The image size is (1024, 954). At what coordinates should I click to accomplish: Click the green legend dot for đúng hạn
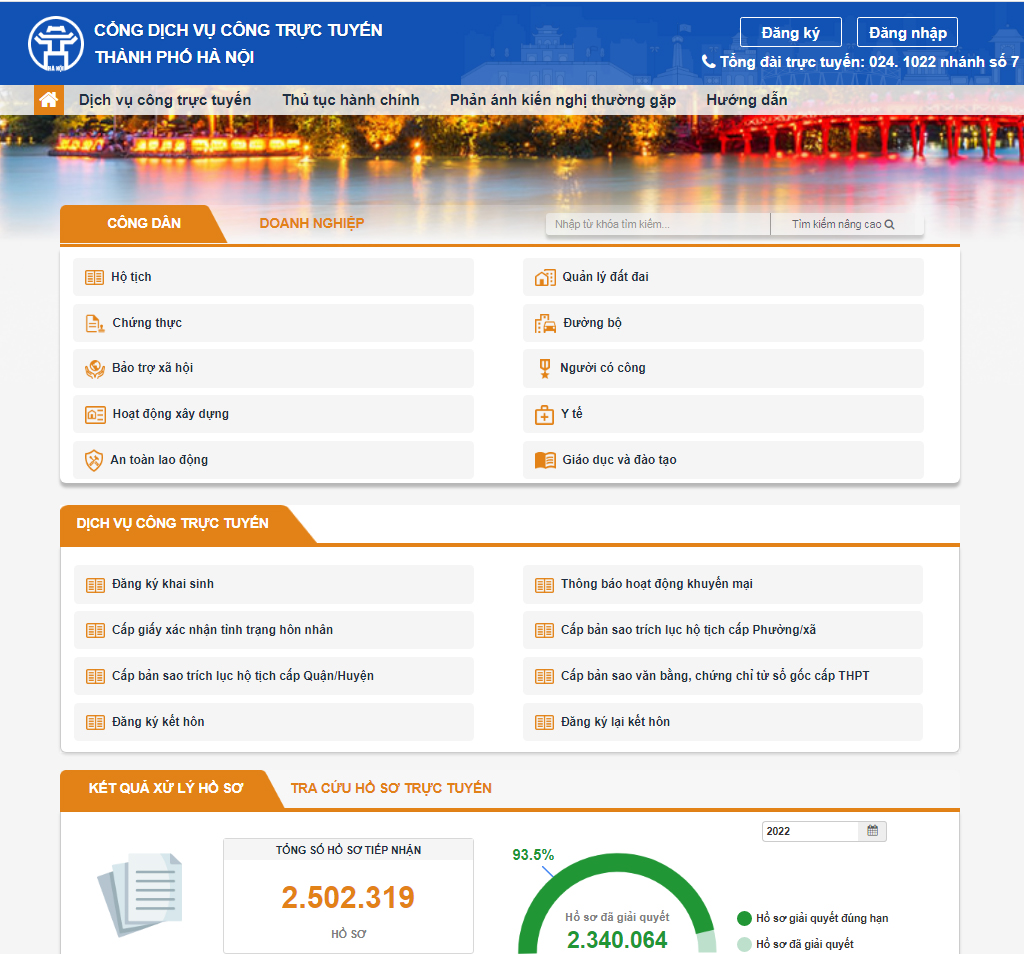[x=744, y=918]
